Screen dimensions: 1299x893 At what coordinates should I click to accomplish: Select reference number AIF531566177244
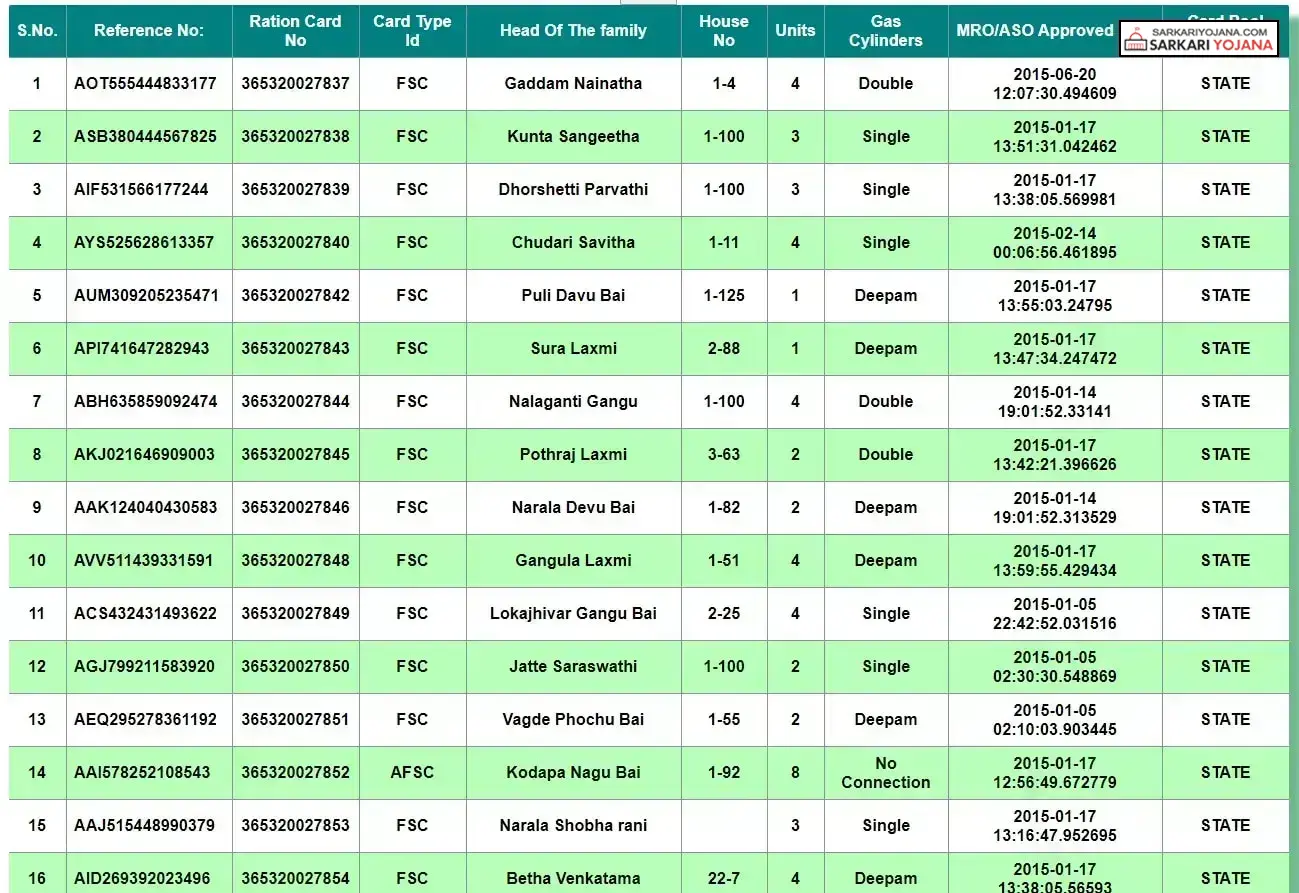click(141, 190)
